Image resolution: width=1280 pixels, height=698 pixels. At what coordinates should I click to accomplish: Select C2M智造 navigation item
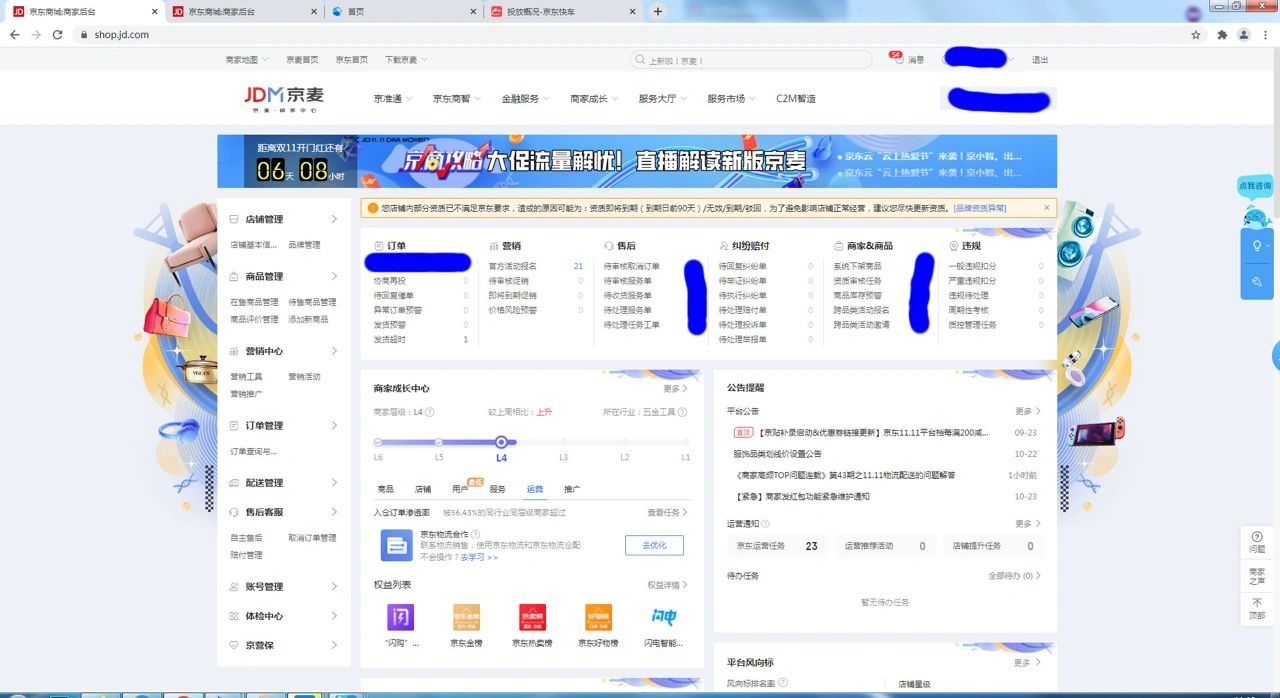pos(796,99)
